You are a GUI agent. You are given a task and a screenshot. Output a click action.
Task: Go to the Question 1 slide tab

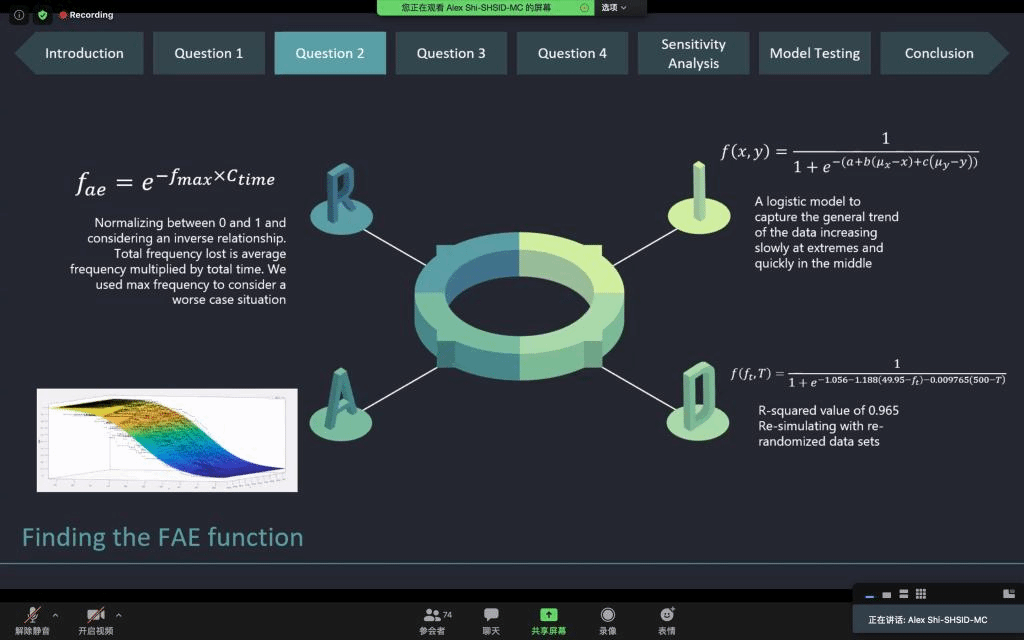click(x=208, y=53)
